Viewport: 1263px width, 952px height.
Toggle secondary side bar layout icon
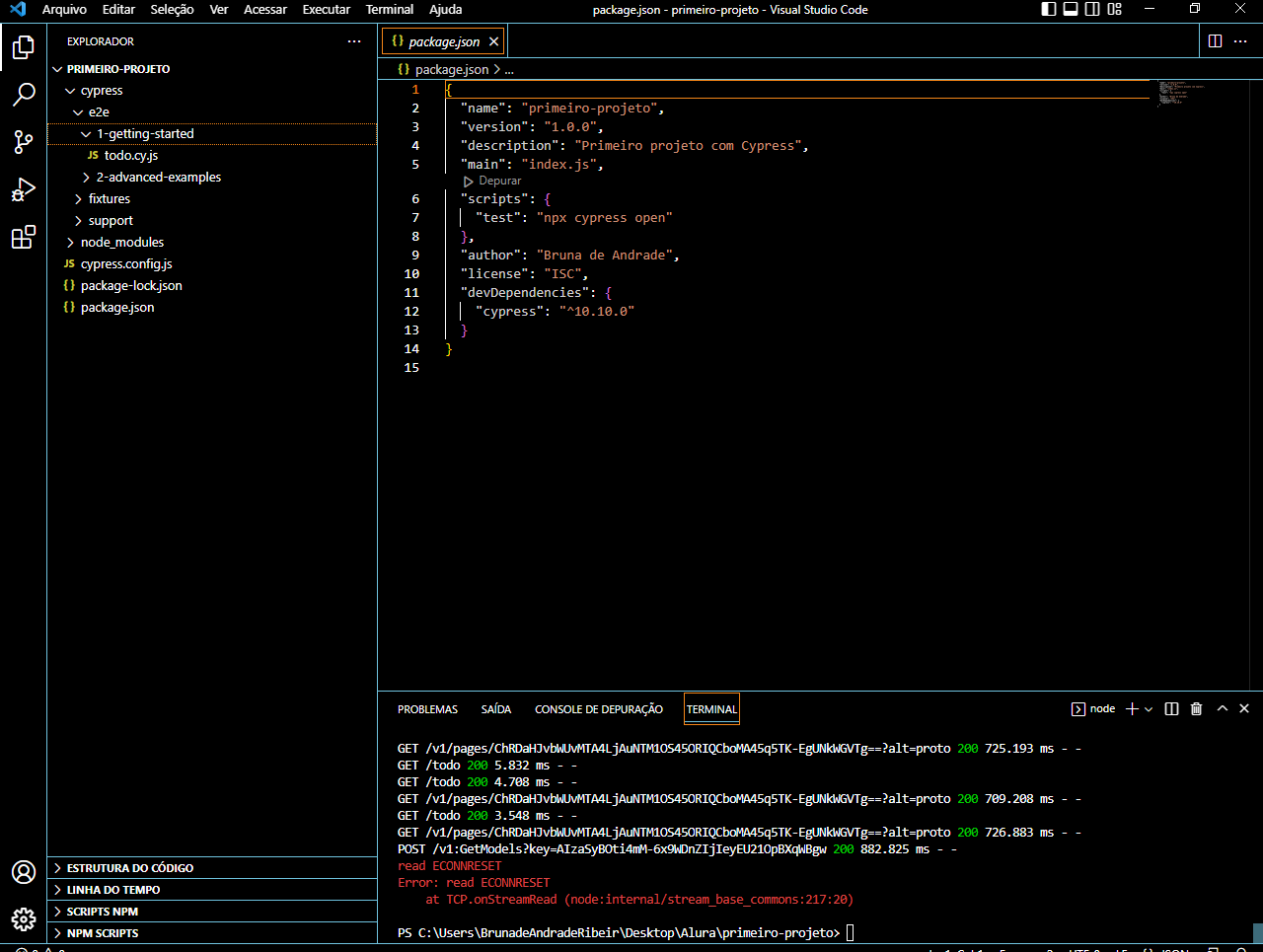click(1092, 9)
